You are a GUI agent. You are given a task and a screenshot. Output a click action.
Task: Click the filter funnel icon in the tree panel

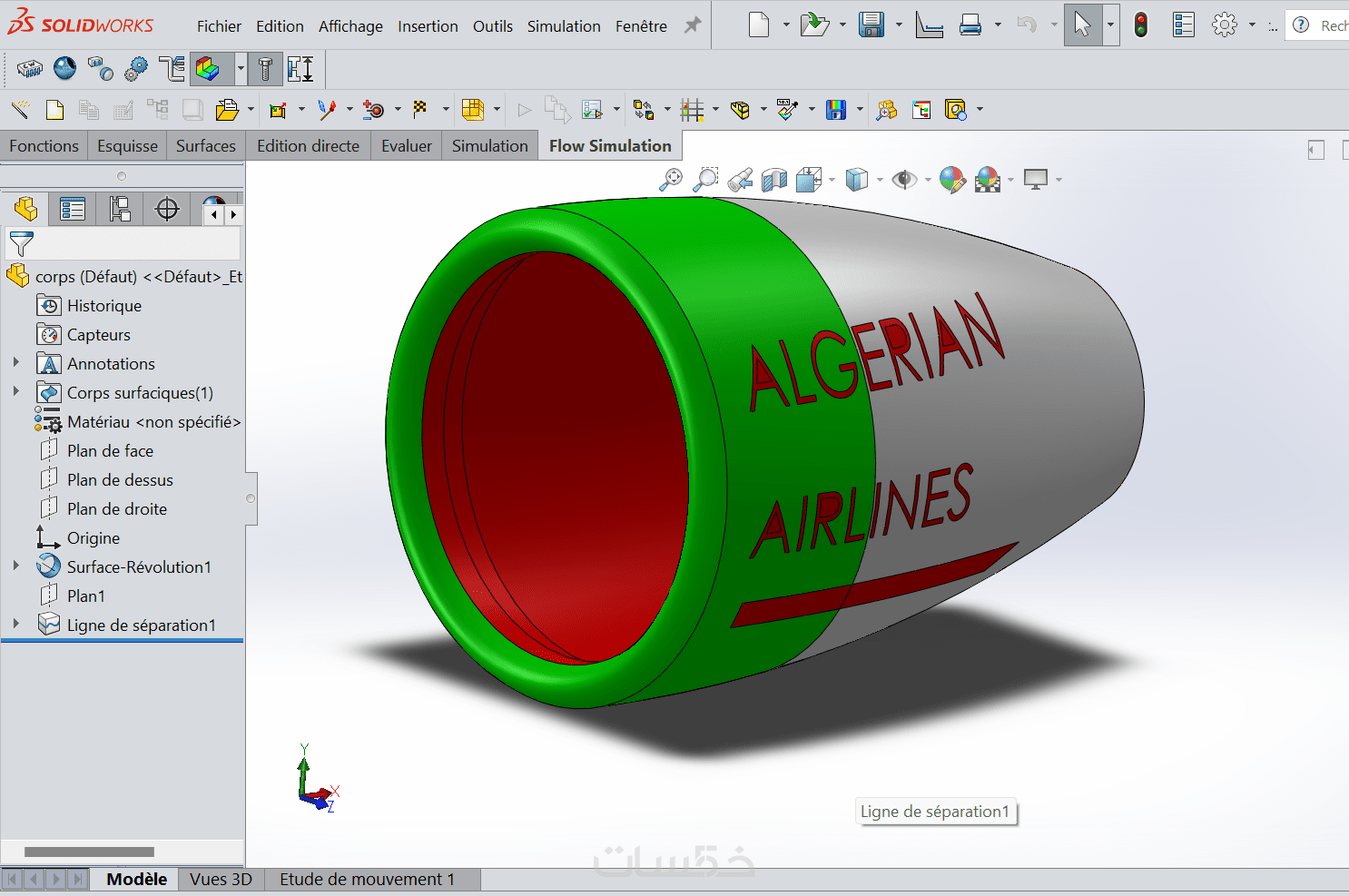coord(21,243)
